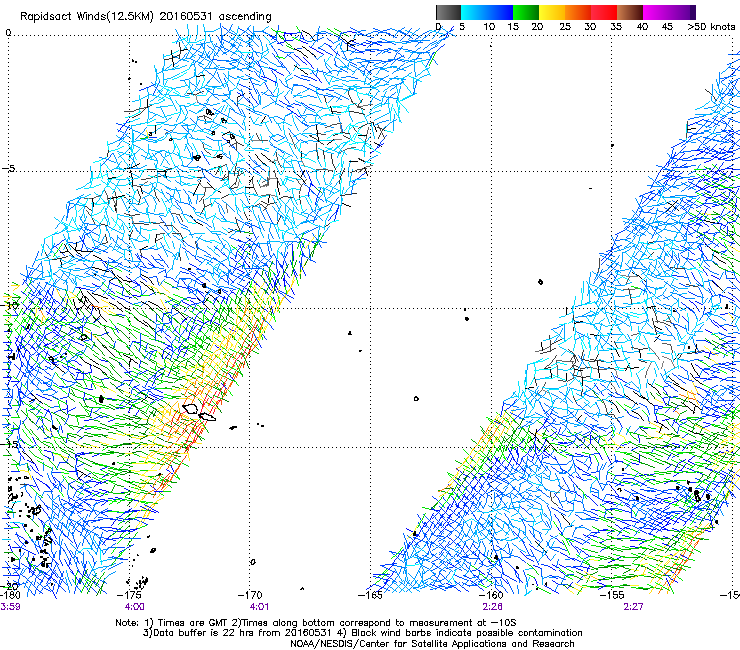The image size is (740, 650).
Task: Click the '-155' longitude axis label
Action: [x=612, y=595]
